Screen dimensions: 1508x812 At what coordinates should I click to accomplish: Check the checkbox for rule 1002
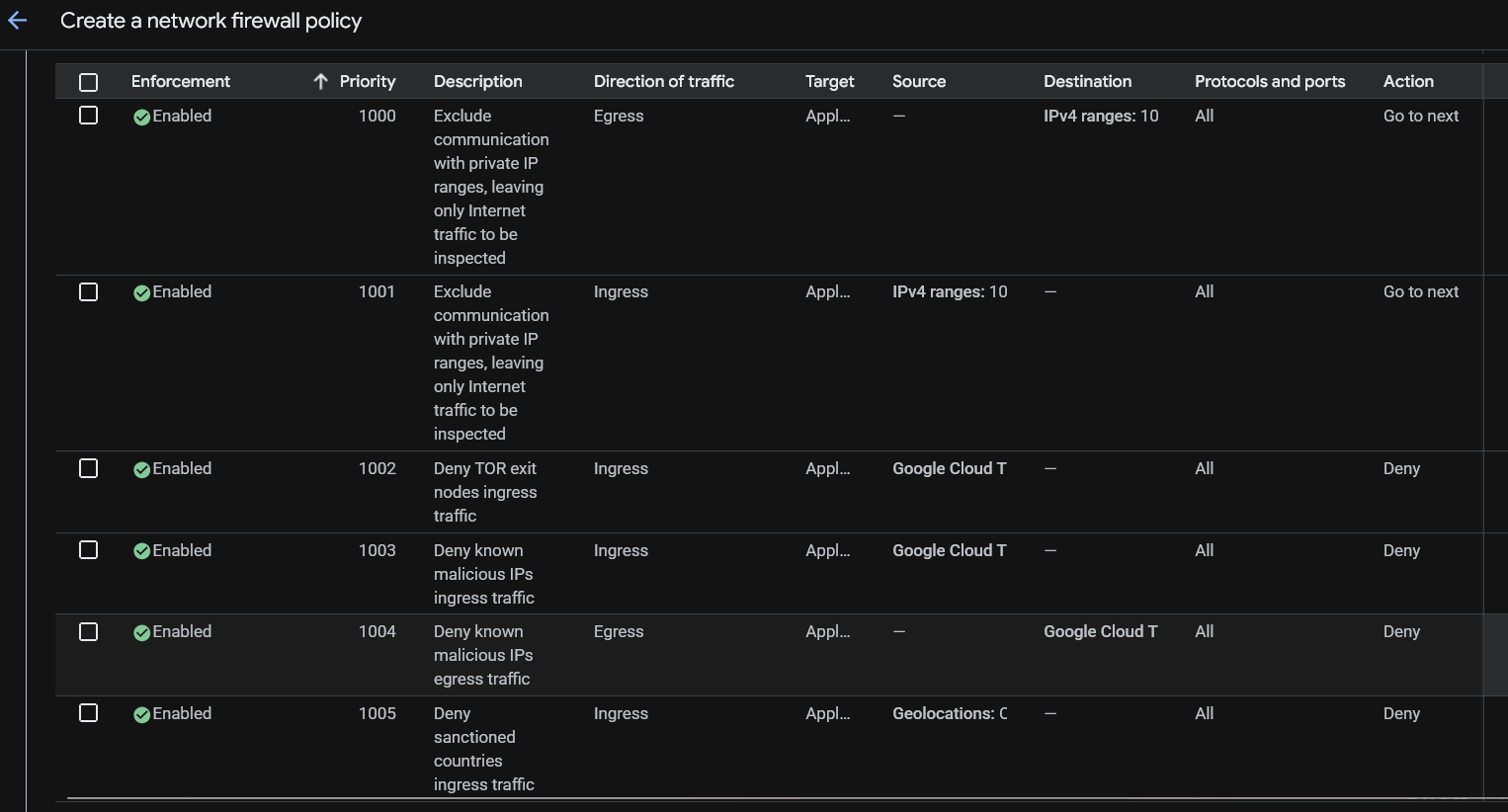(88, 468)
